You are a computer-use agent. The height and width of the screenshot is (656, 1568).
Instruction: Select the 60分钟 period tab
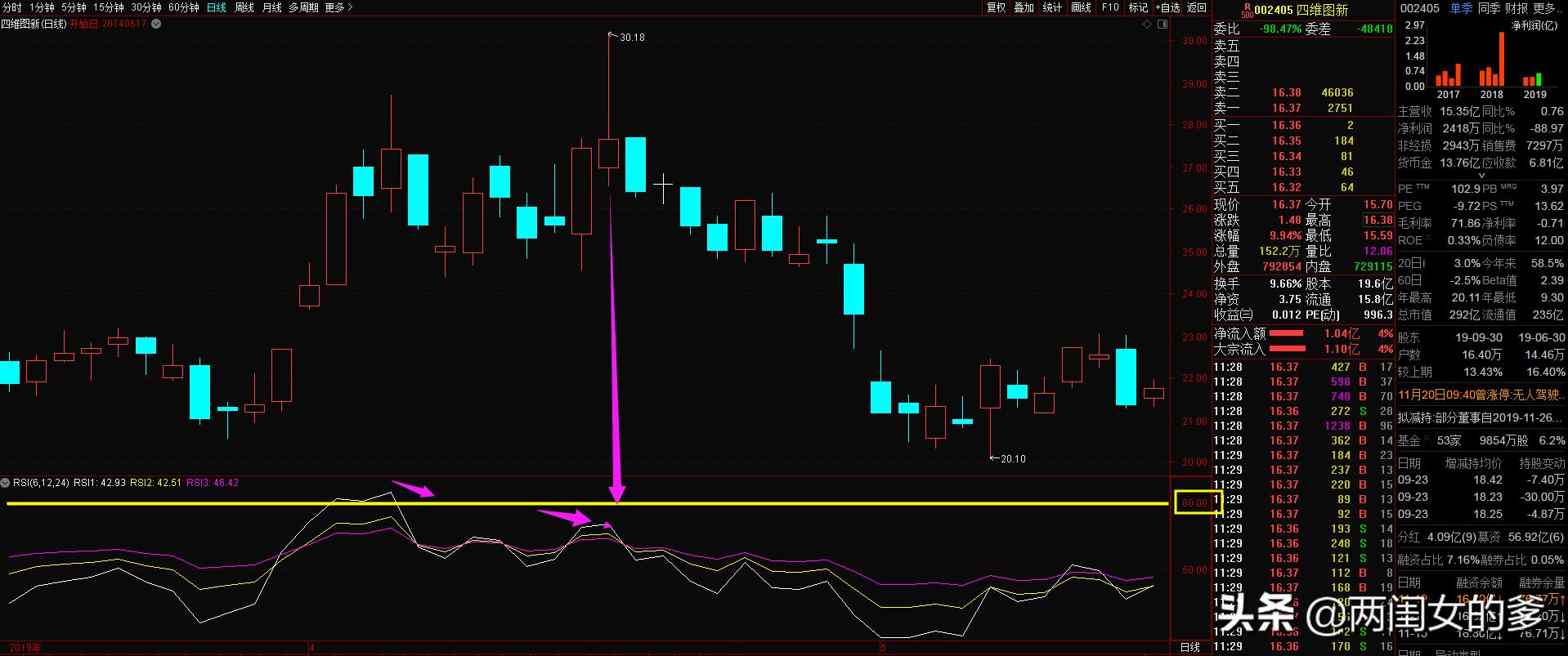184,7
